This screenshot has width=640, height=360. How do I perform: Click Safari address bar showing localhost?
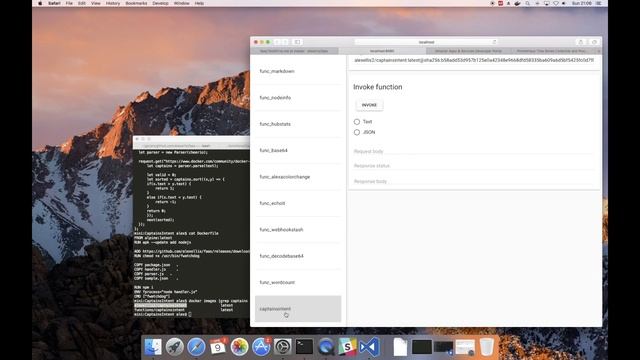tap(427, 42)
